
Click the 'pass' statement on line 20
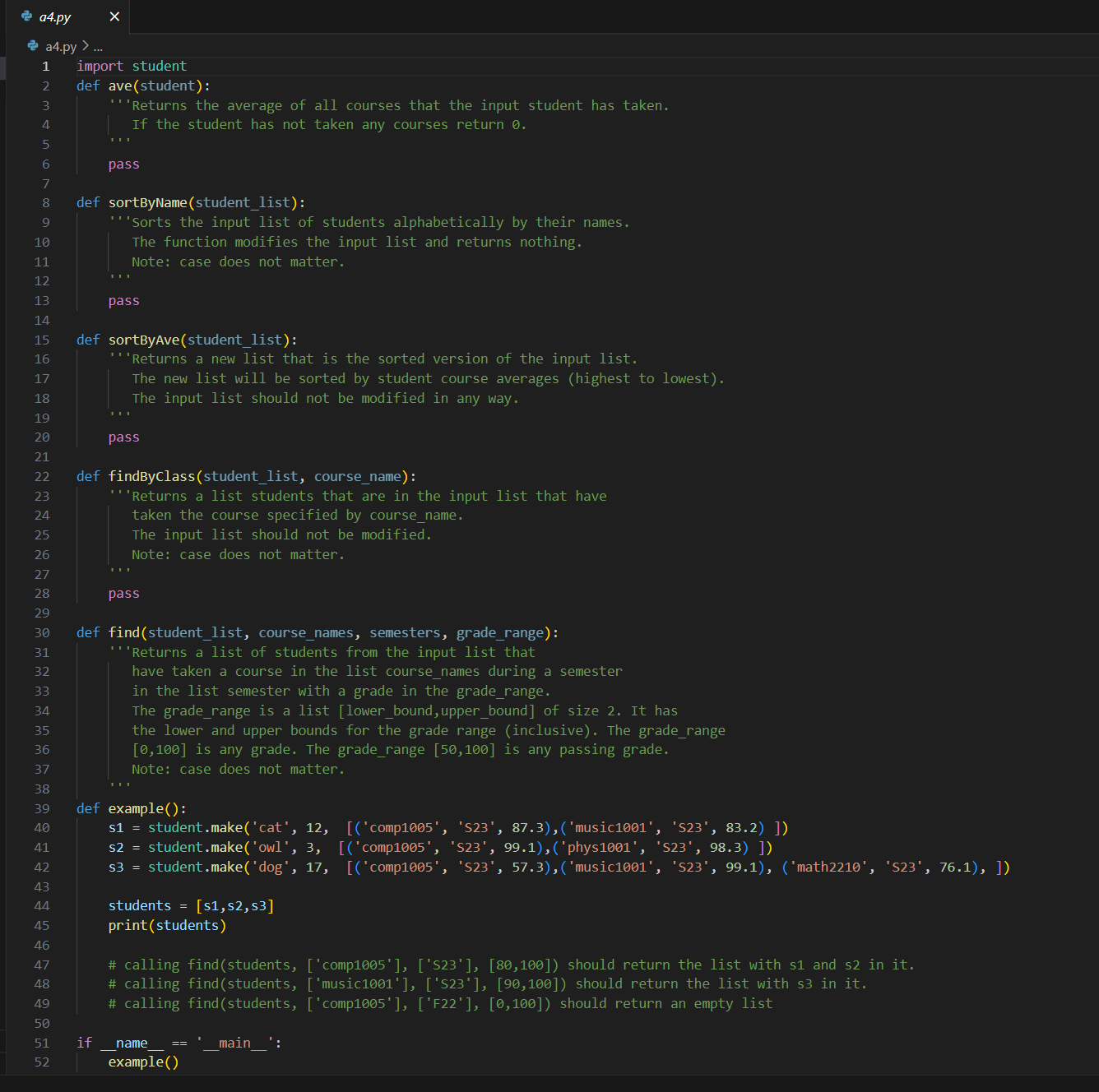[x=124, y=437]
